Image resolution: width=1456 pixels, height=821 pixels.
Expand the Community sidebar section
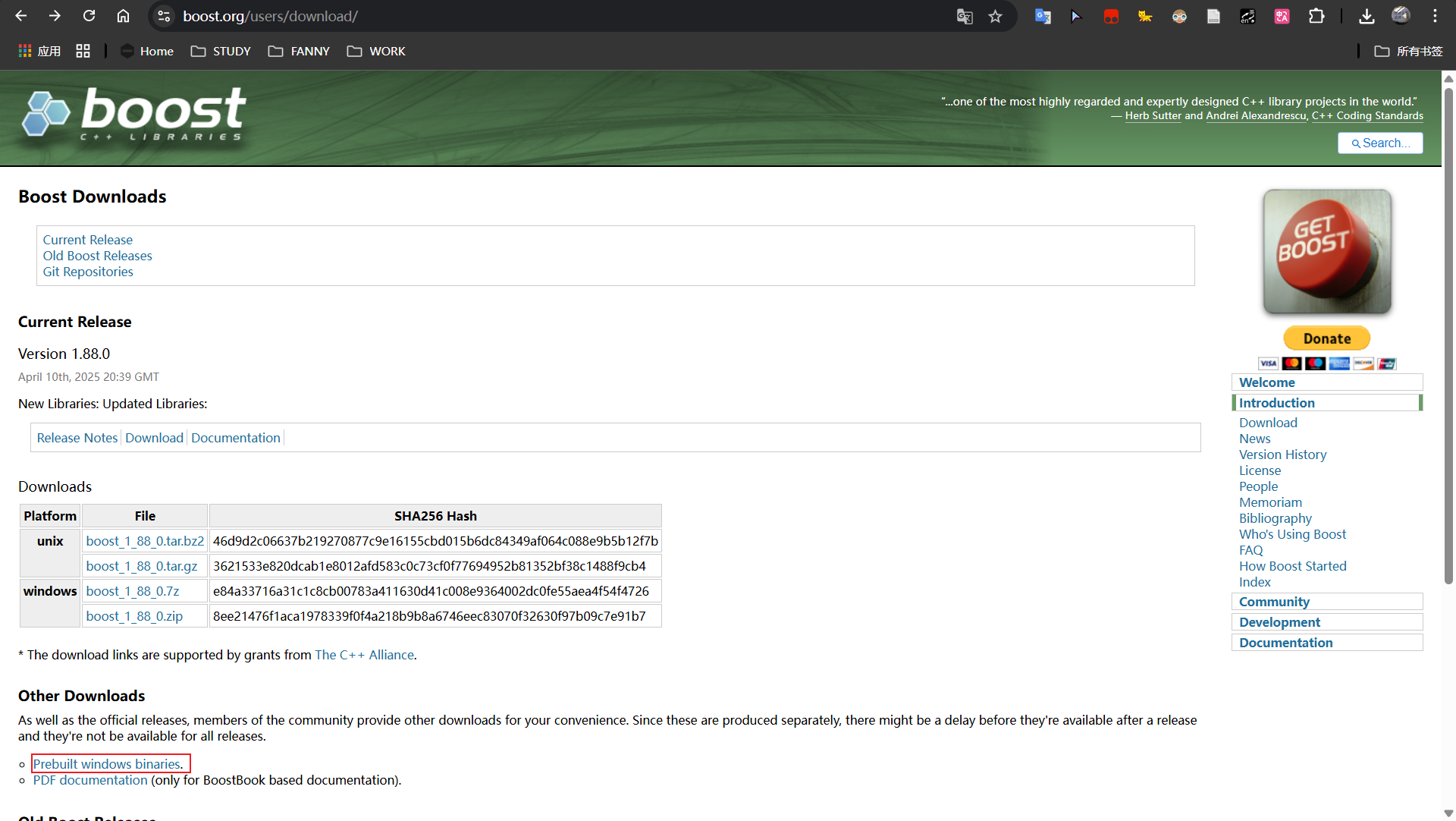1274,602
